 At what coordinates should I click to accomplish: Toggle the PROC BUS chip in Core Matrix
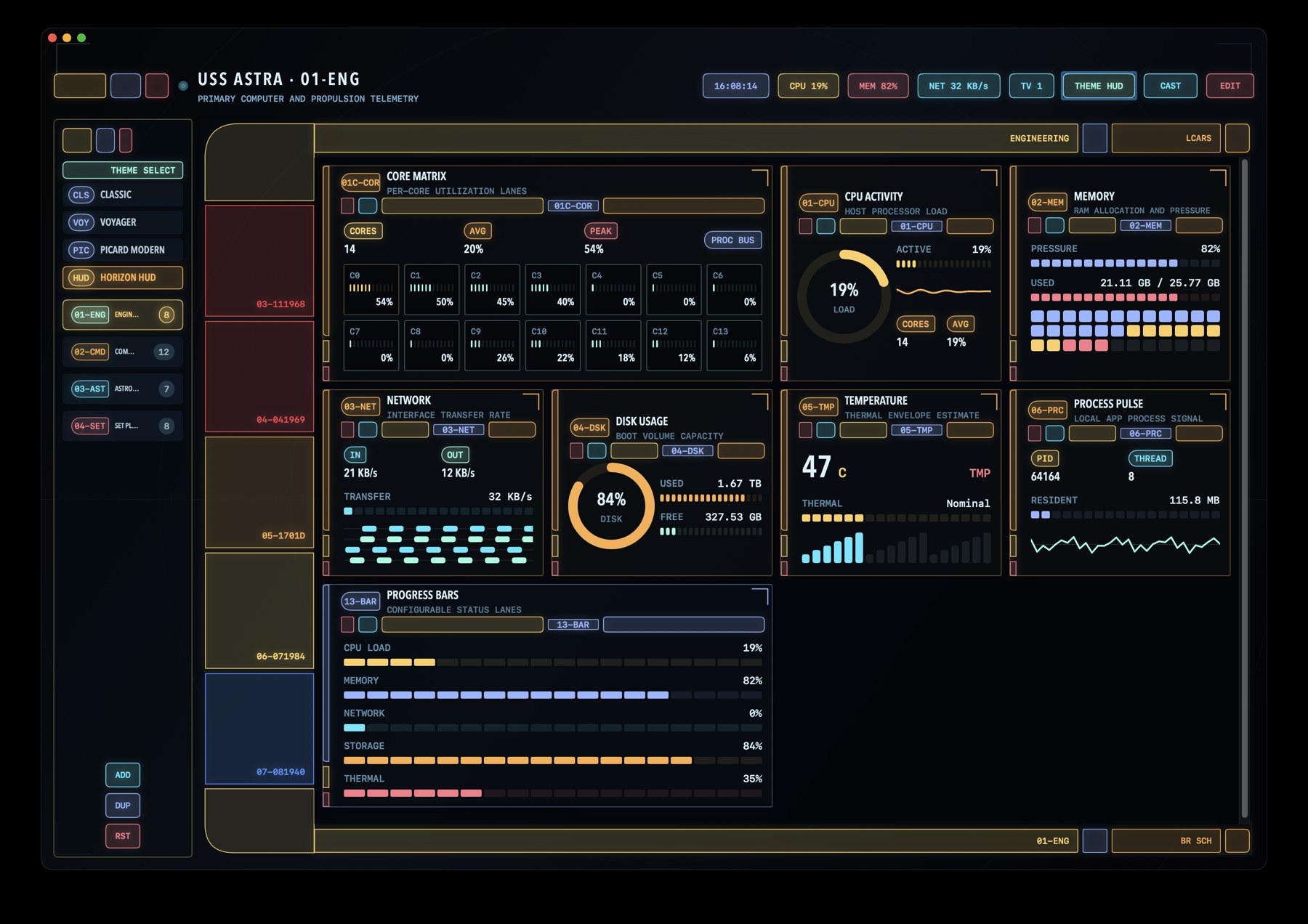tap(732, 240)
